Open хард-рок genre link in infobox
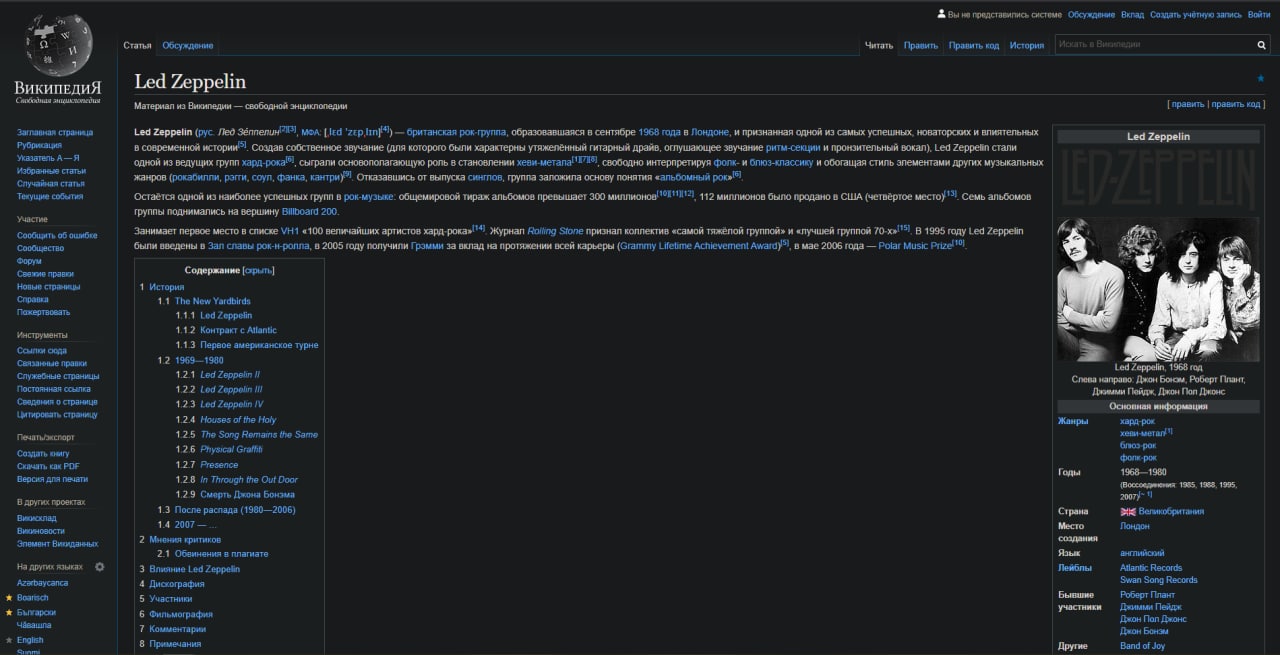1280x655 pixels. (x=1137, y=421)
